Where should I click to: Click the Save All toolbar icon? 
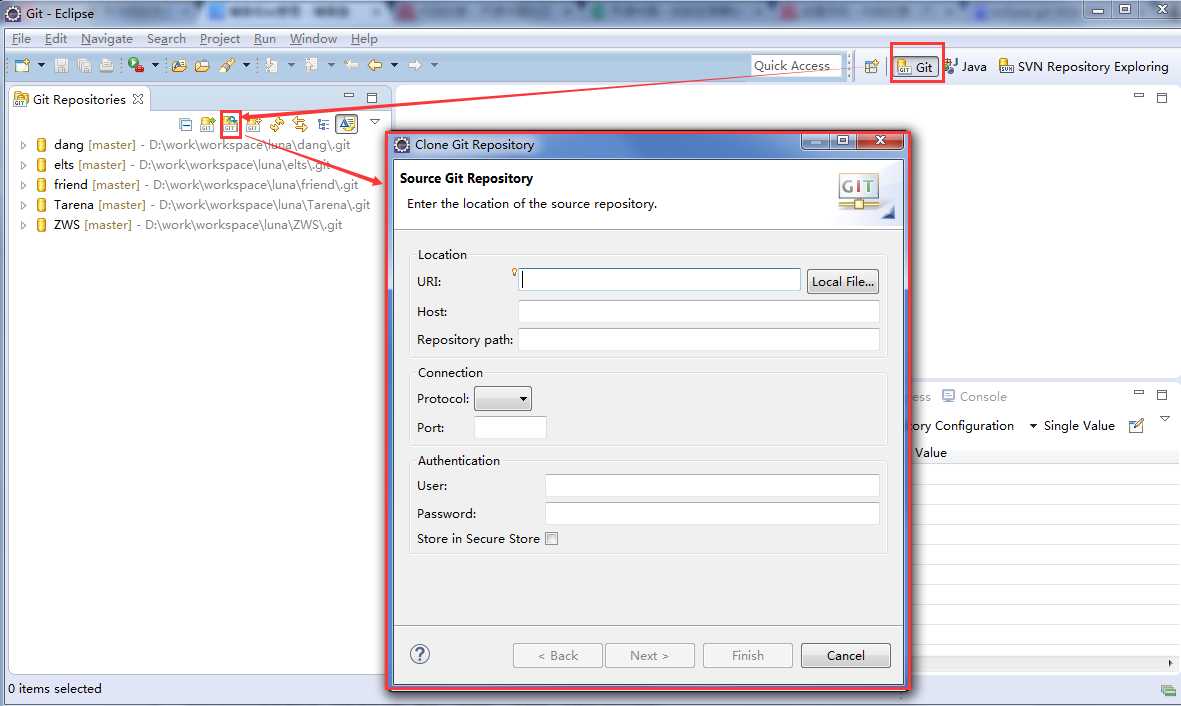click(84, 66)
